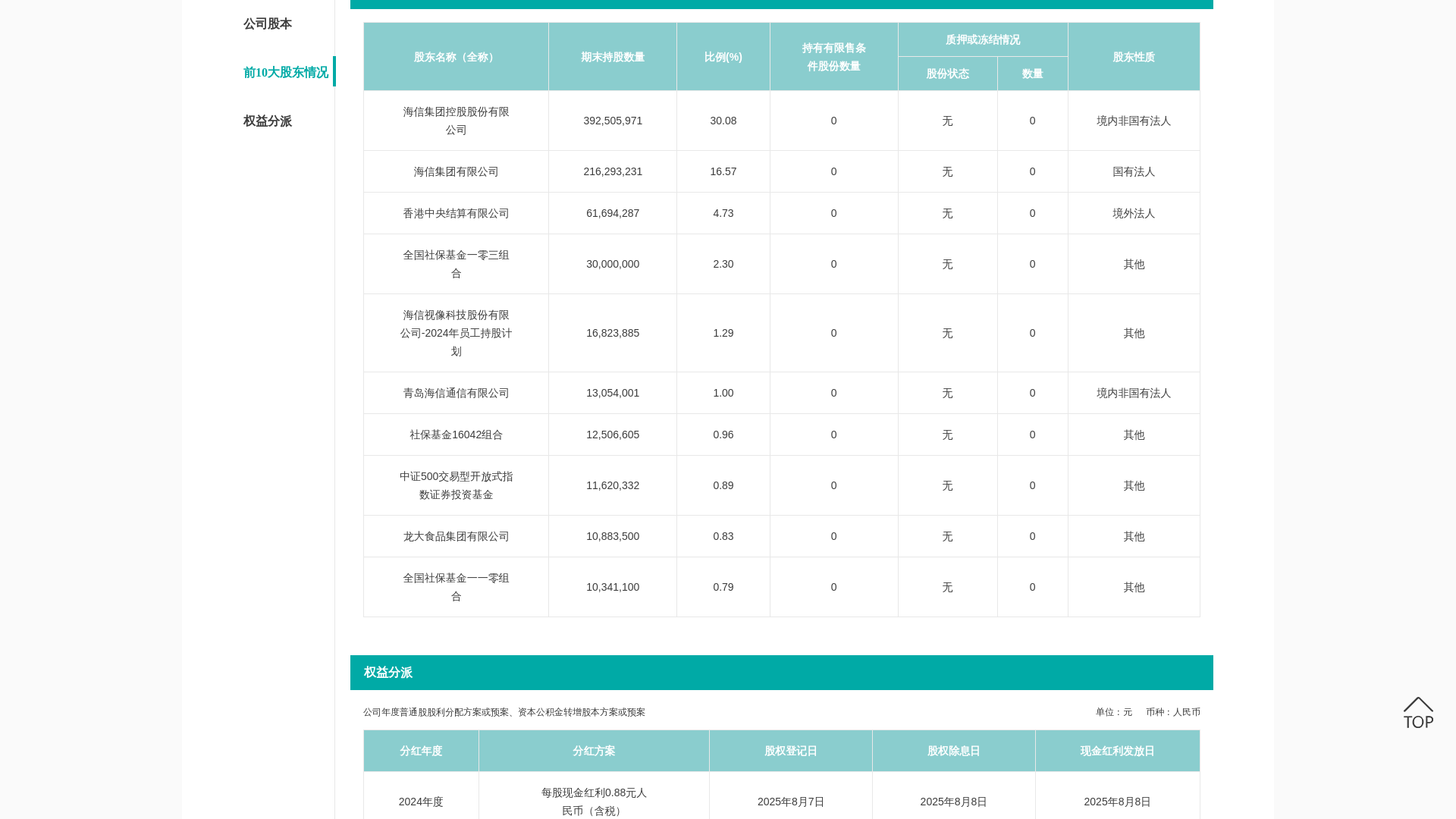Click share count 13,054,001

[x=613, y=393]
